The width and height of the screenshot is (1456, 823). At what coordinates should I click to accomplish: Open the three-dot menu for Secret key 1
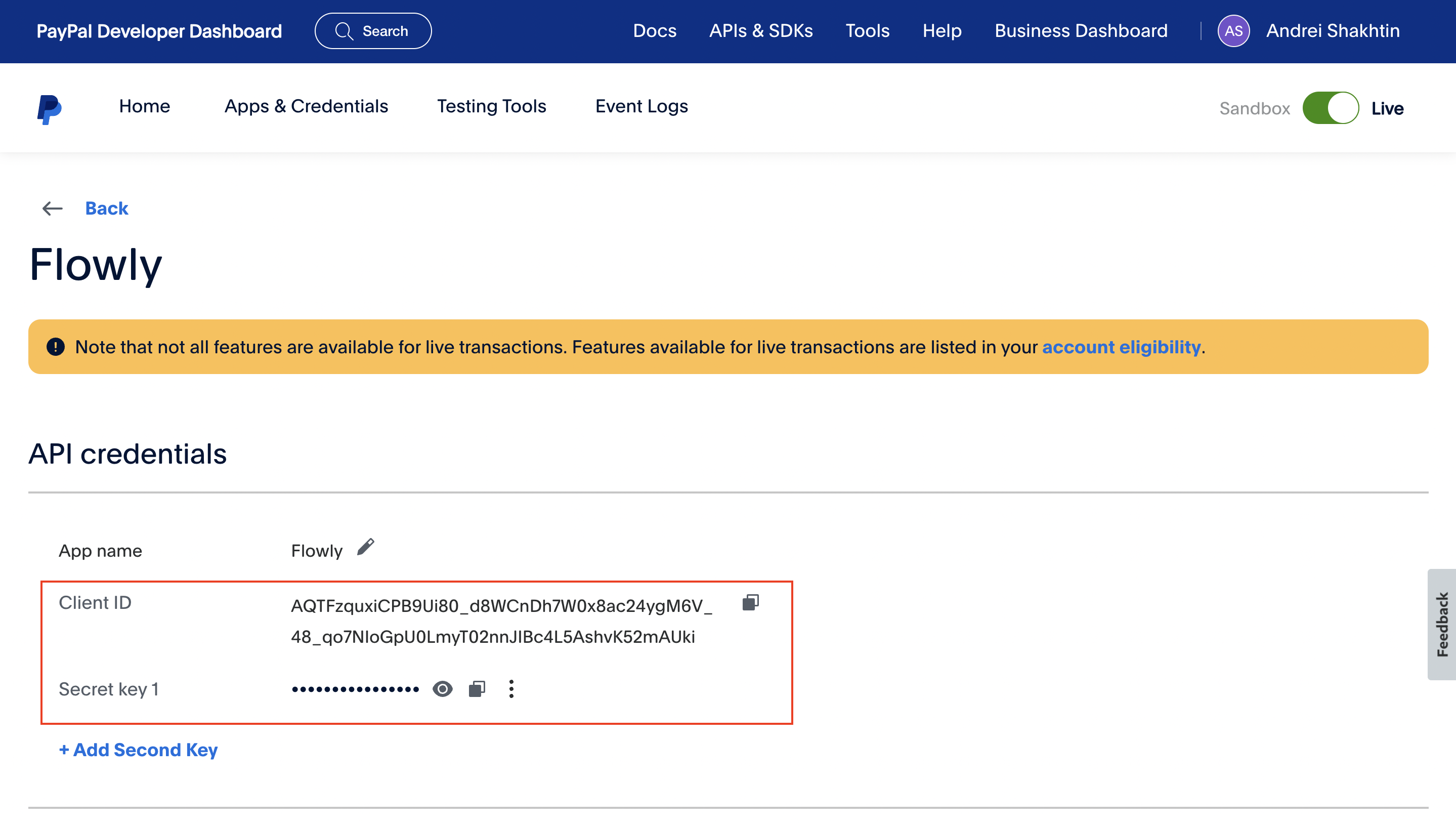point(511,688)
